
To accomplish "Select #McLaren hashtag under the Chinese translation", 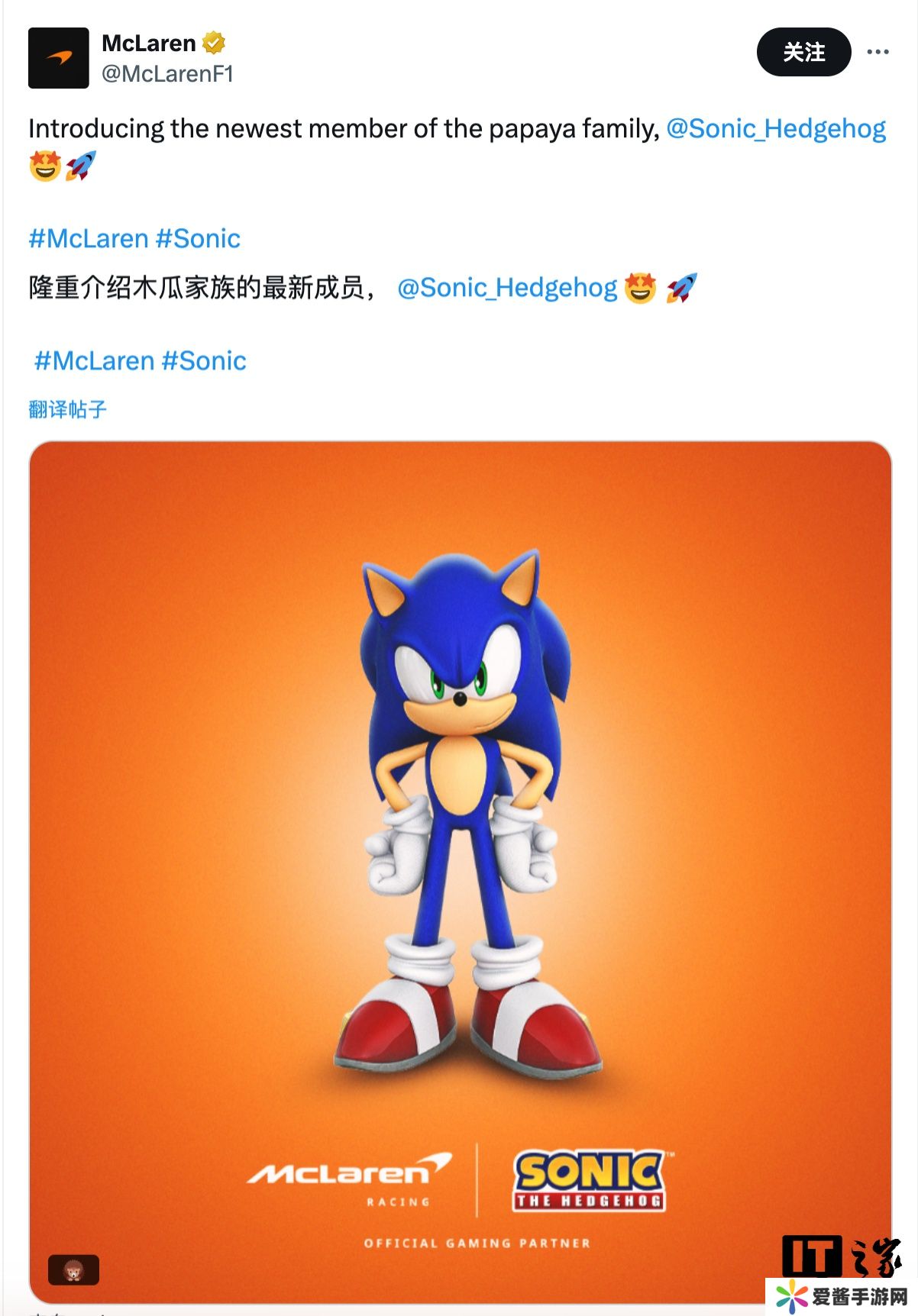I will [94, 361].
